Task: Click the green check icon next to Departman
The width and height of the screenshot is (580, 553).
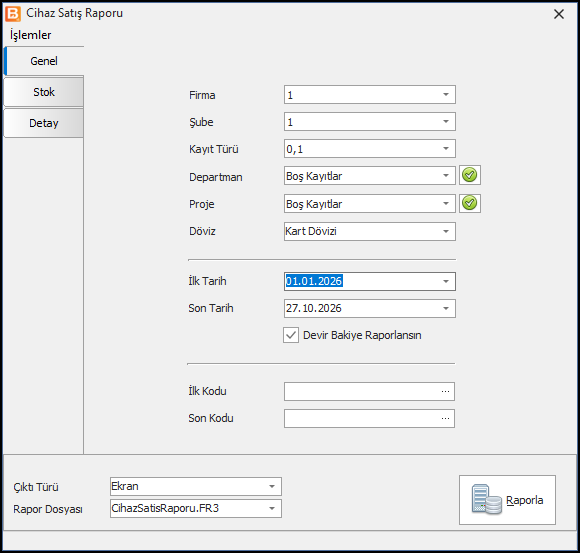Action: pyautogui.click(x=470, y=175)
